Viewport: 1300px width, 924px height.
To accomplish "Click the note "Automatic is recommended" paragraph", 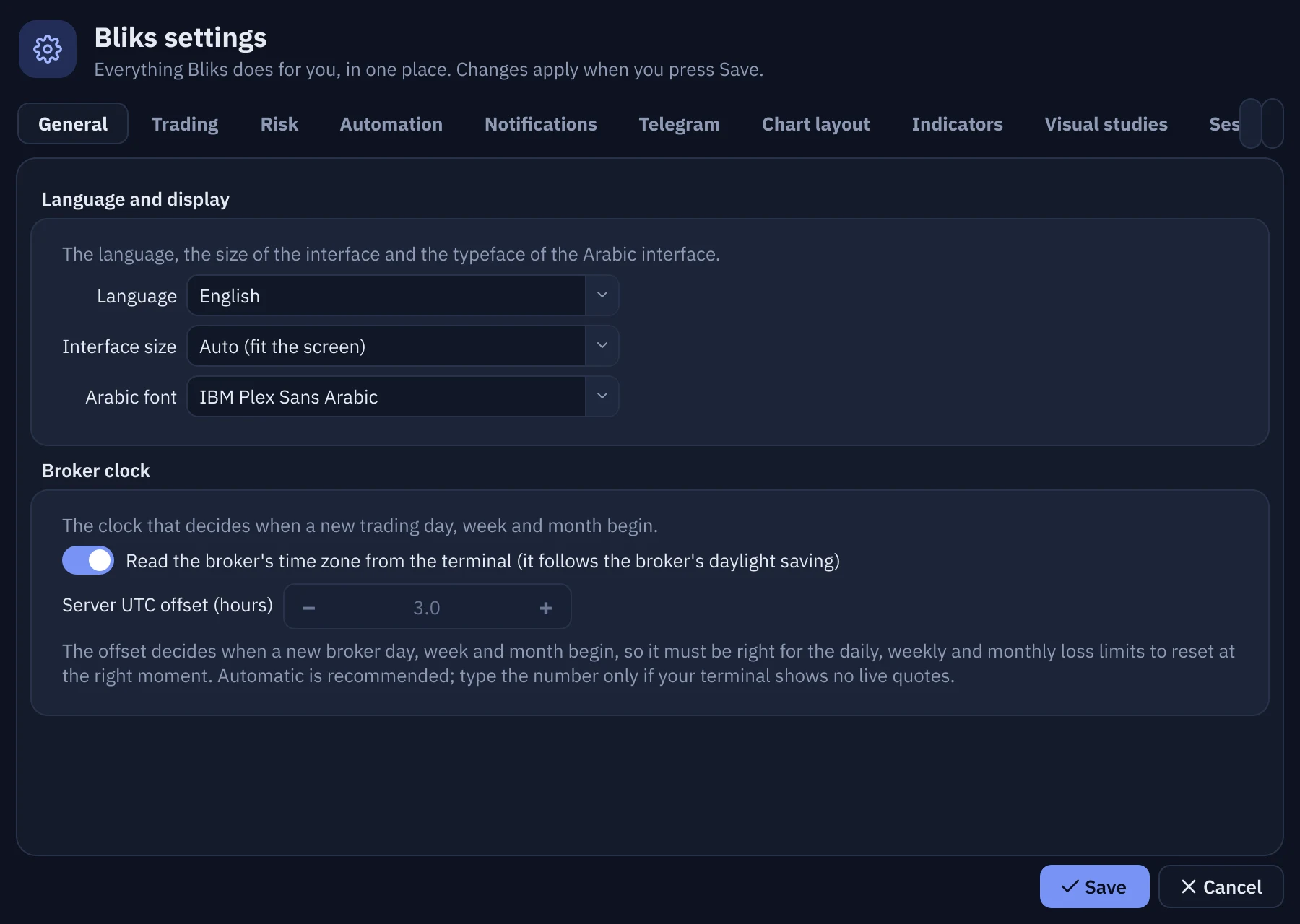I will [649, 663].
